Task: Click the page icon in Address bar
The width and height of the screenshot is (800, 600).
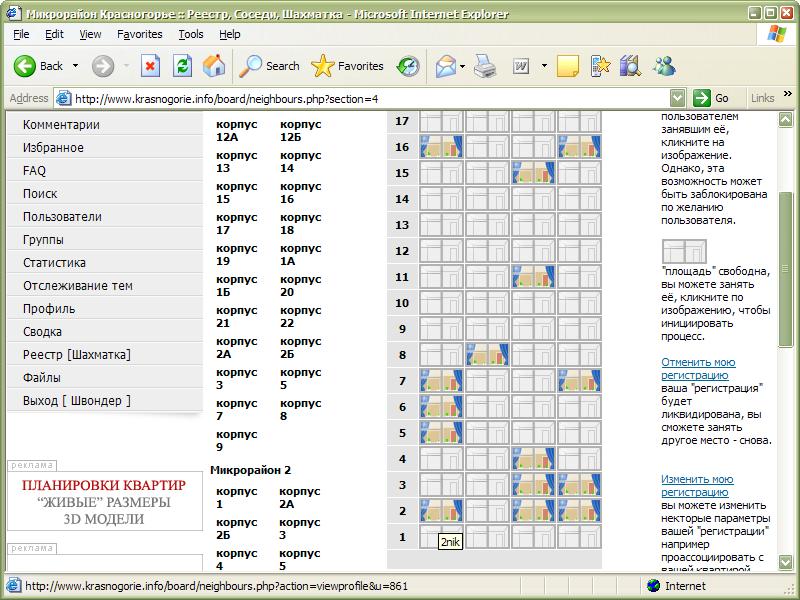Action: coord(63,98)
